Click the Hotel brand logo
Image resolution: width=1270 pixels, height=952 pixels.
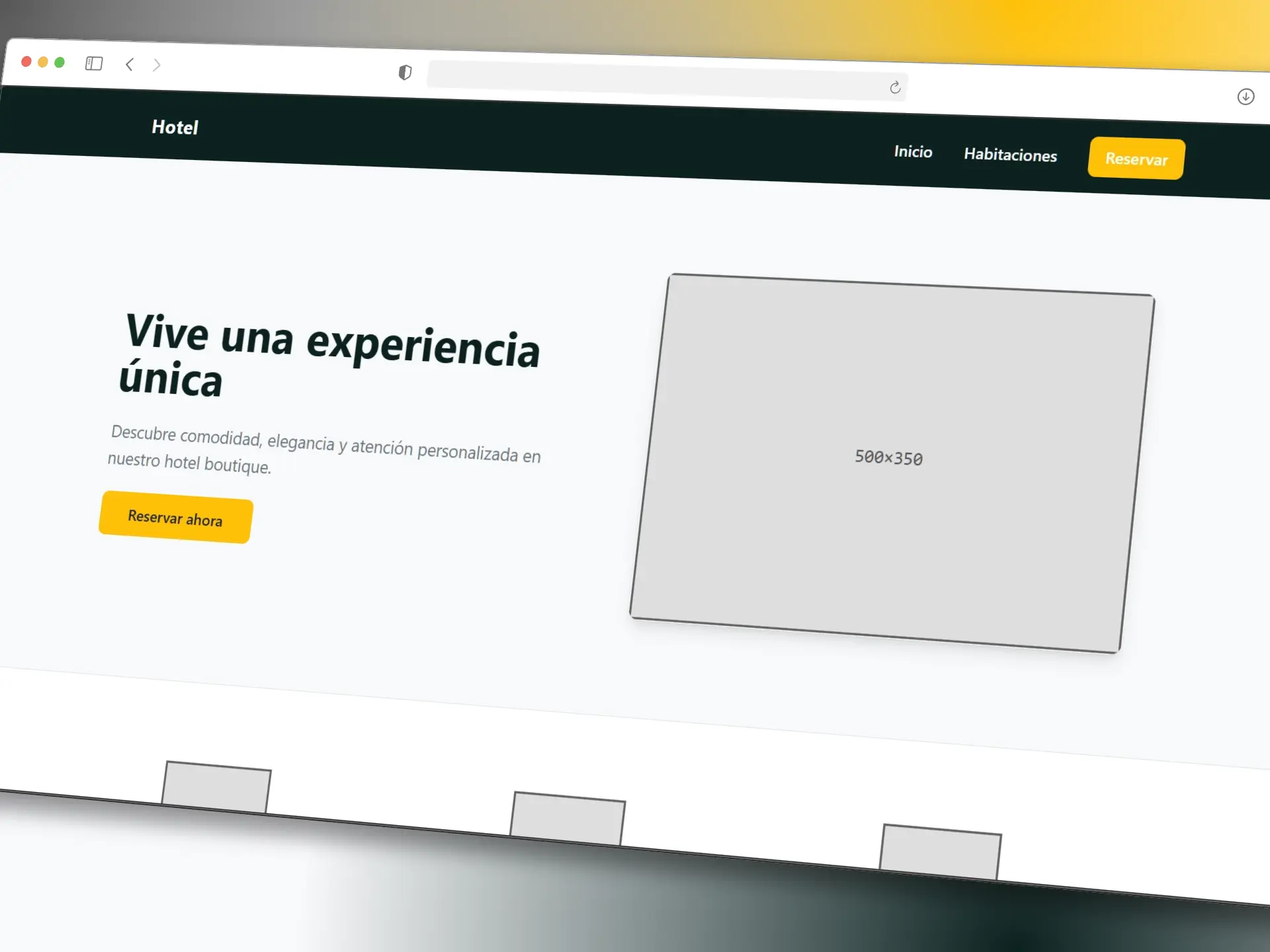coord(175,127)
